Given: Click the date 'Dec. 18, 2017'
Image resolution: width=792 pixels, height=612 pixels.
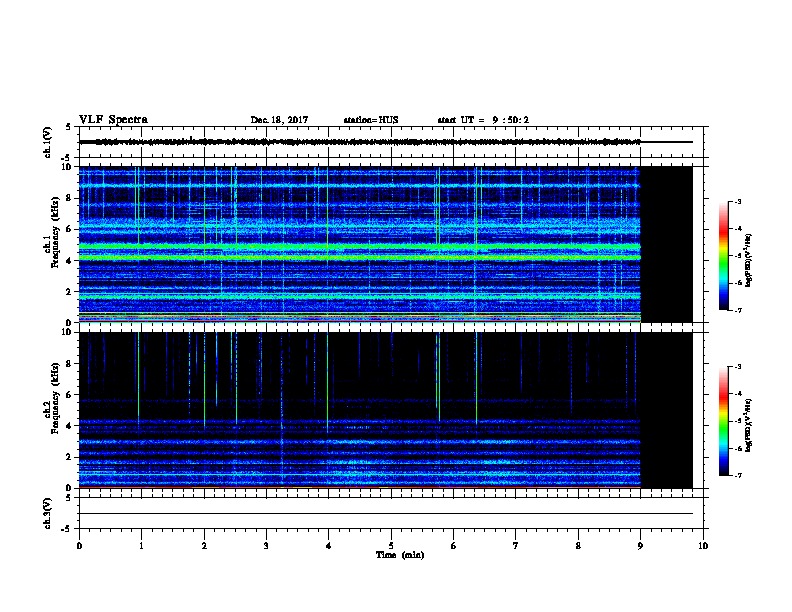Looking at the screenshot, I should [279, 120].
